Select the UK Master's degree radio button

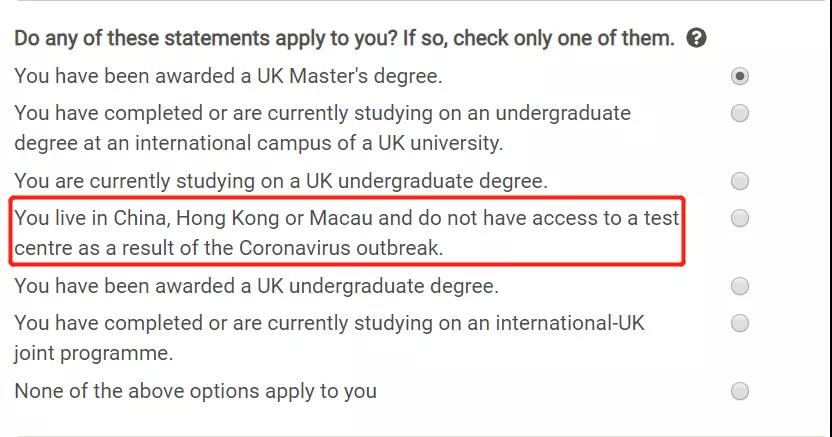pyautogui.click(x=740, y=76)
